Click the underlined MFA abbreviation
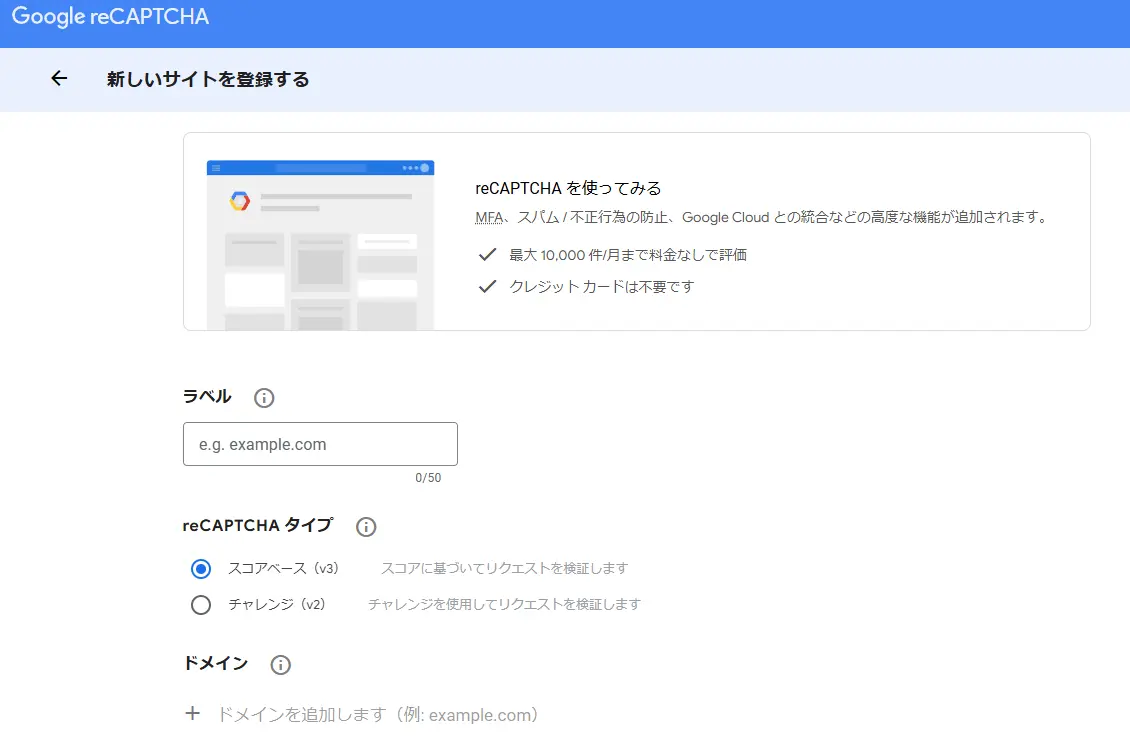The height and width of the screenshot is (747, 1130). tap(488, 217)
